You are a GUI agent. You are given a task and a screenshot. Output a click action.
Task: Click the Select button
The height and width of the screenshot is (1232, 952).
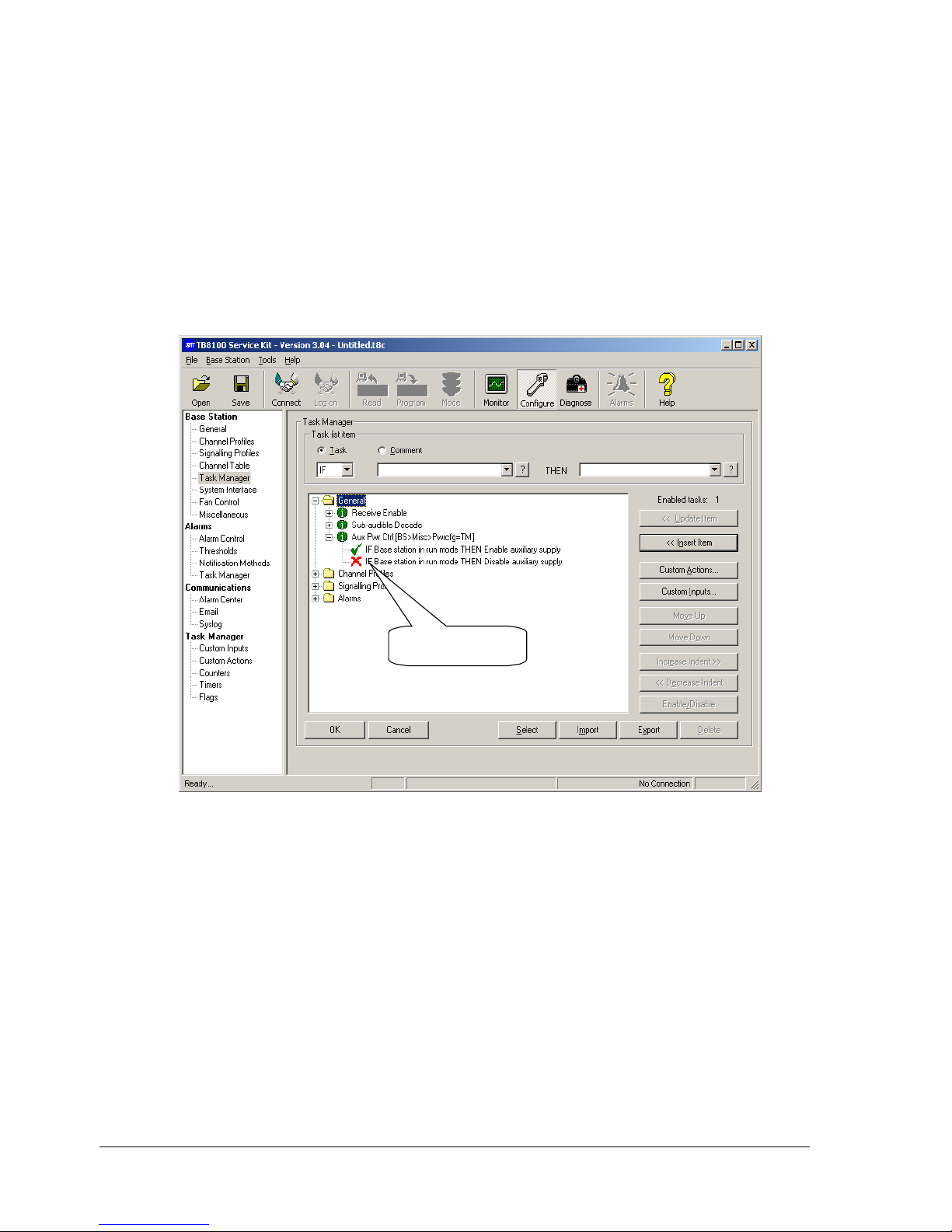coord(527,730)
